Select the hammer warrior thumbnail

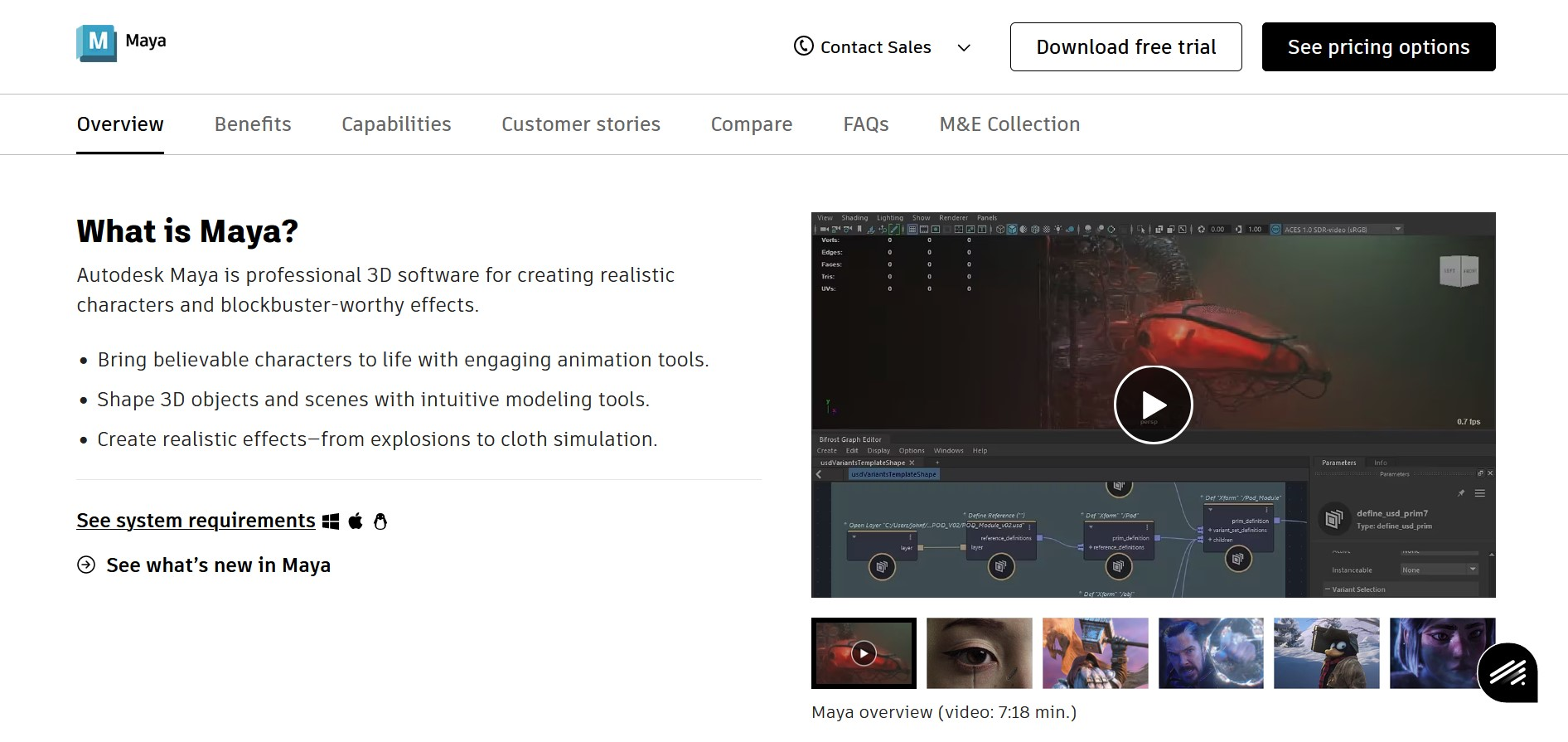pyautogui.click(x=1096, y=653)
